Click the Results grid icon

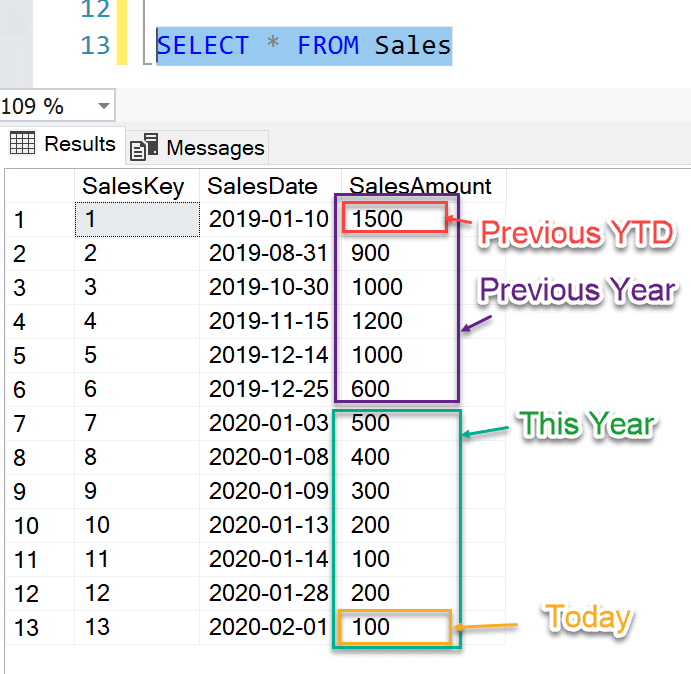coord(22,143)
